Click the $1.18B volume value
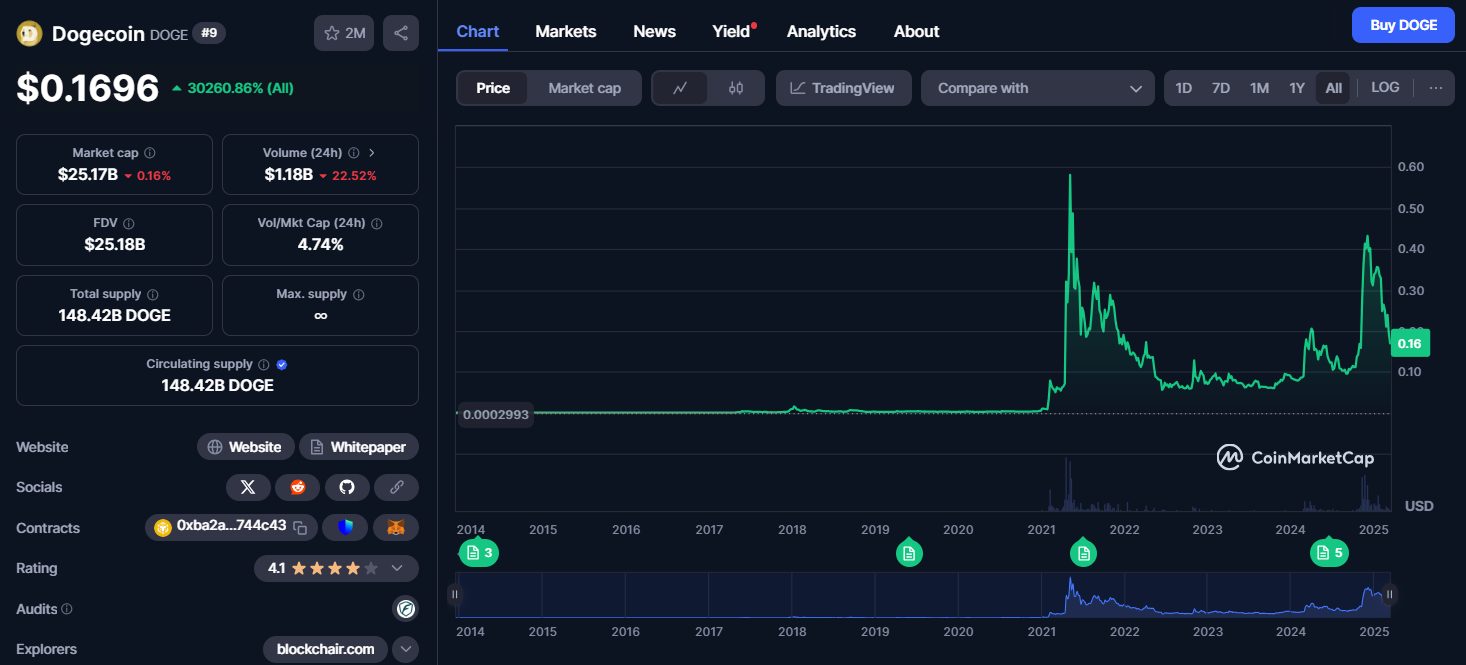 (289, 175)
